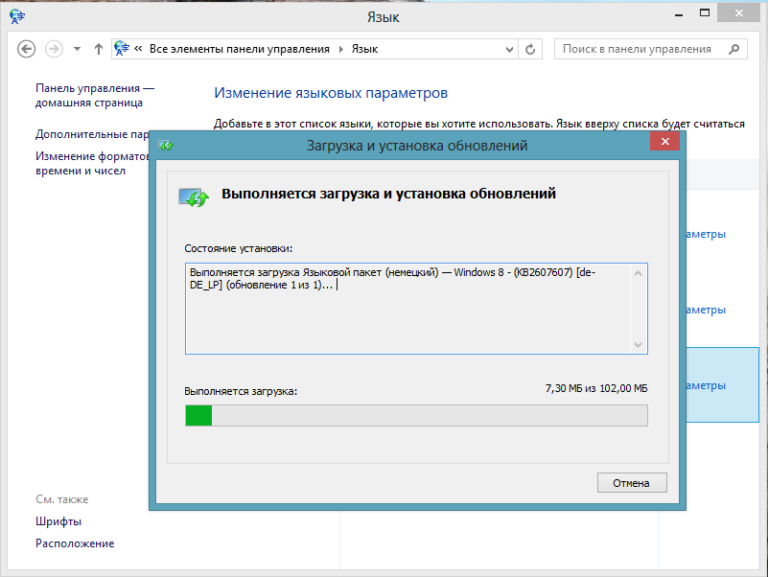Click the Язык window system icon

pyautogui.click(x=17, y=17)
